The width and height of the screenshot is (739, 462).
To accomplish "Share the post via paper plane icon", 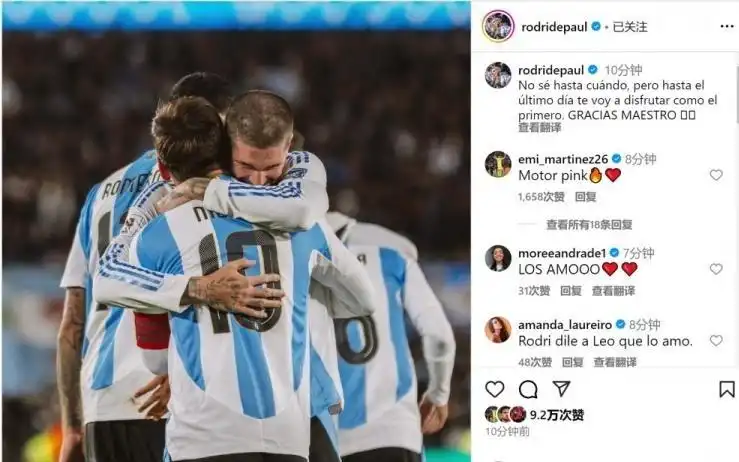I will (x=561, y=388).
